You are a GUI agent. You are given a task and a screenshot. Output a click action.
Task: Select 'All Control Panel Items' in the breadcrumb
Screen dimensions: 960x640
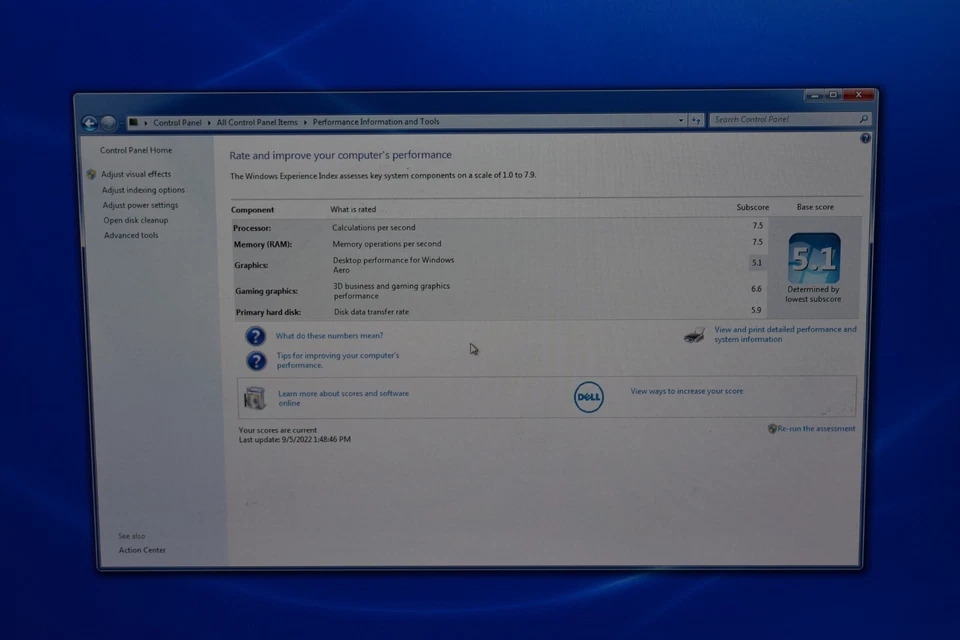tap(257, 122)
